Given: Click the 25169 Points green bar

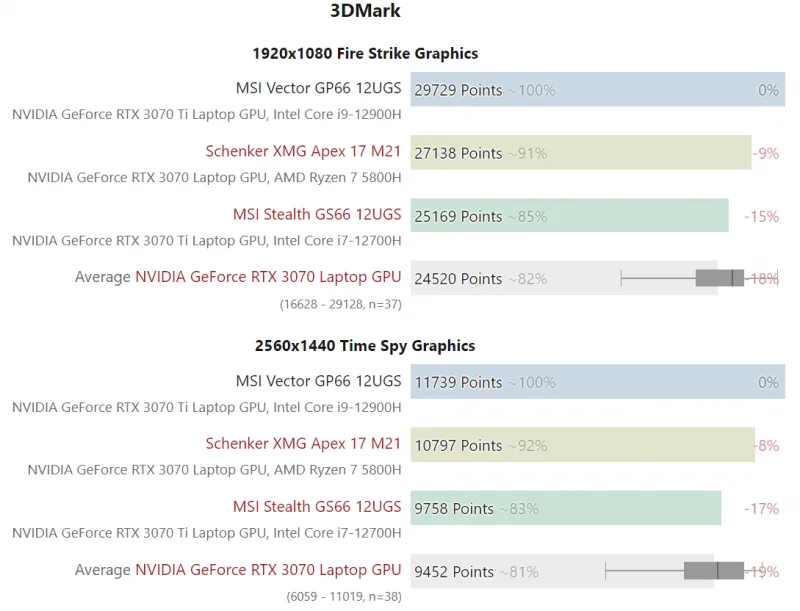Looking at the screenshot, I should point(569,216).
